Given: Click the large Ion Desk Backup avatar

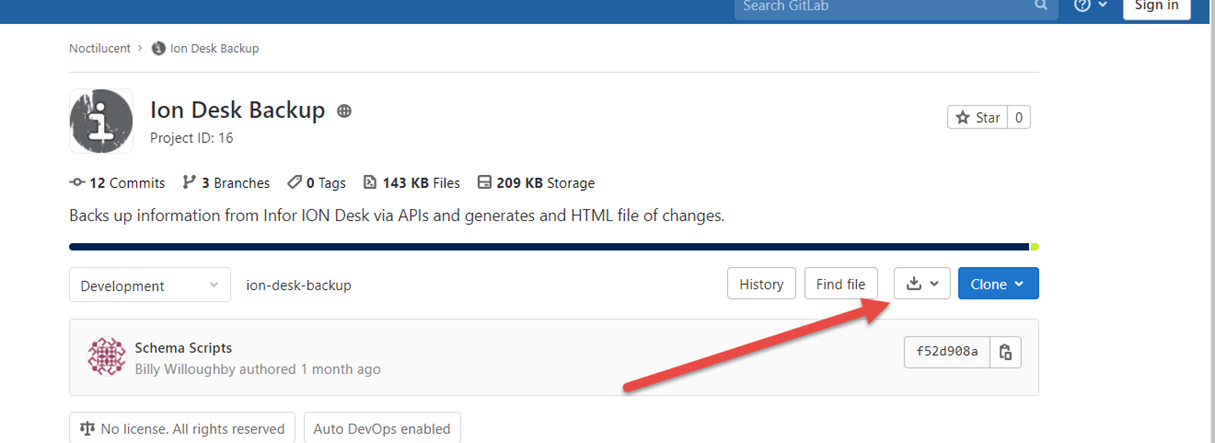Looking at the screenshot, I should 101,121.
